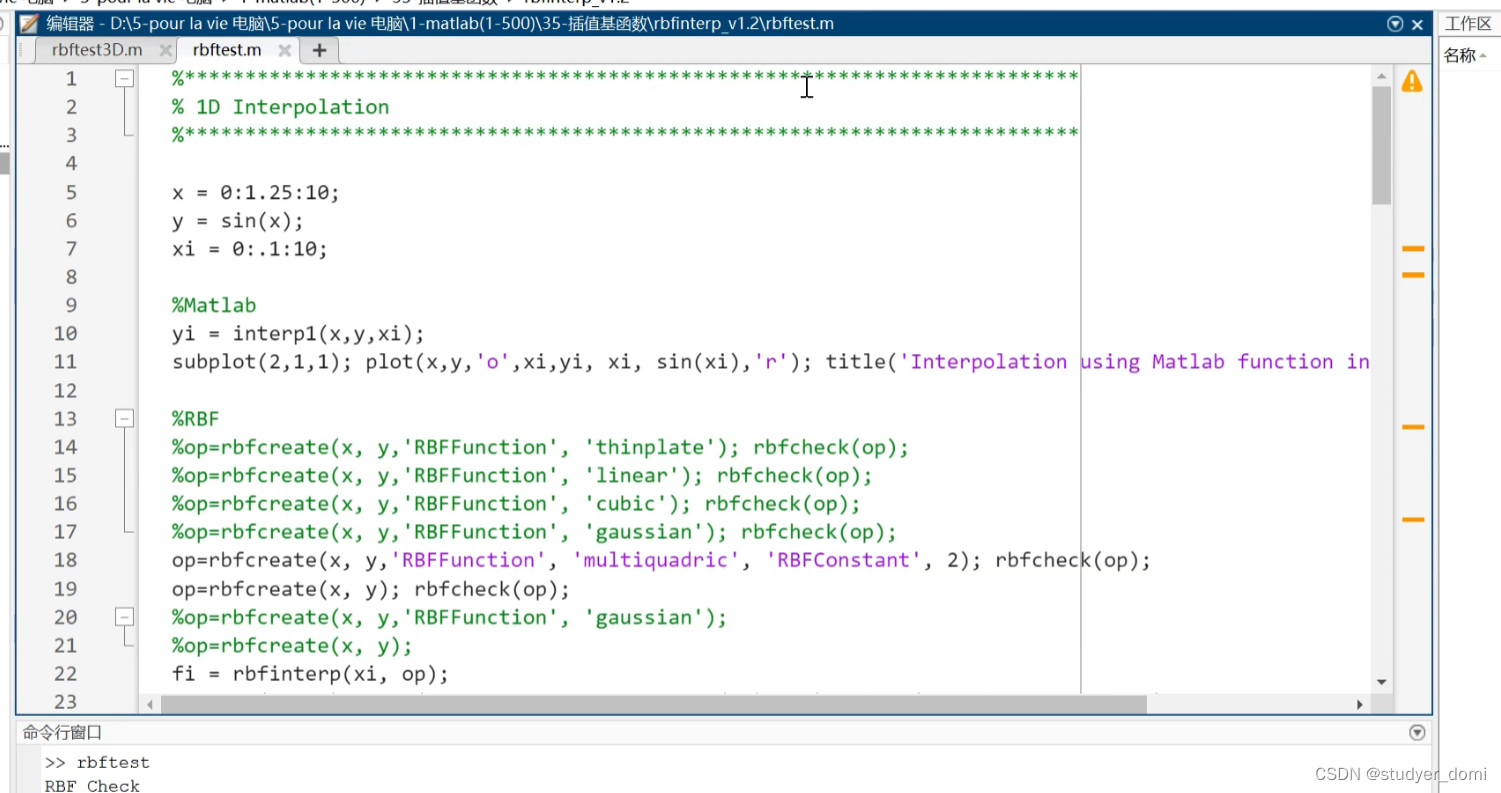Collapse the code section at line 1
This screenshot has width=1501, height=793.
[124, 78]
